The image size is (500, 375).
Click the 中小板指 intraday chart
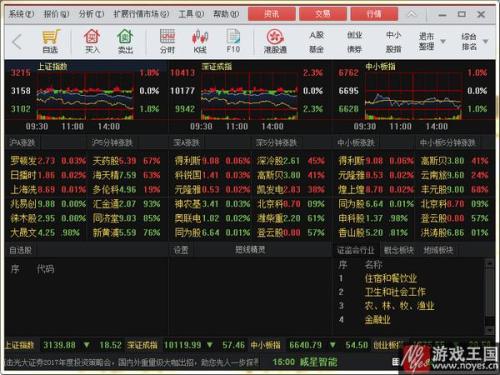[413, 95]
